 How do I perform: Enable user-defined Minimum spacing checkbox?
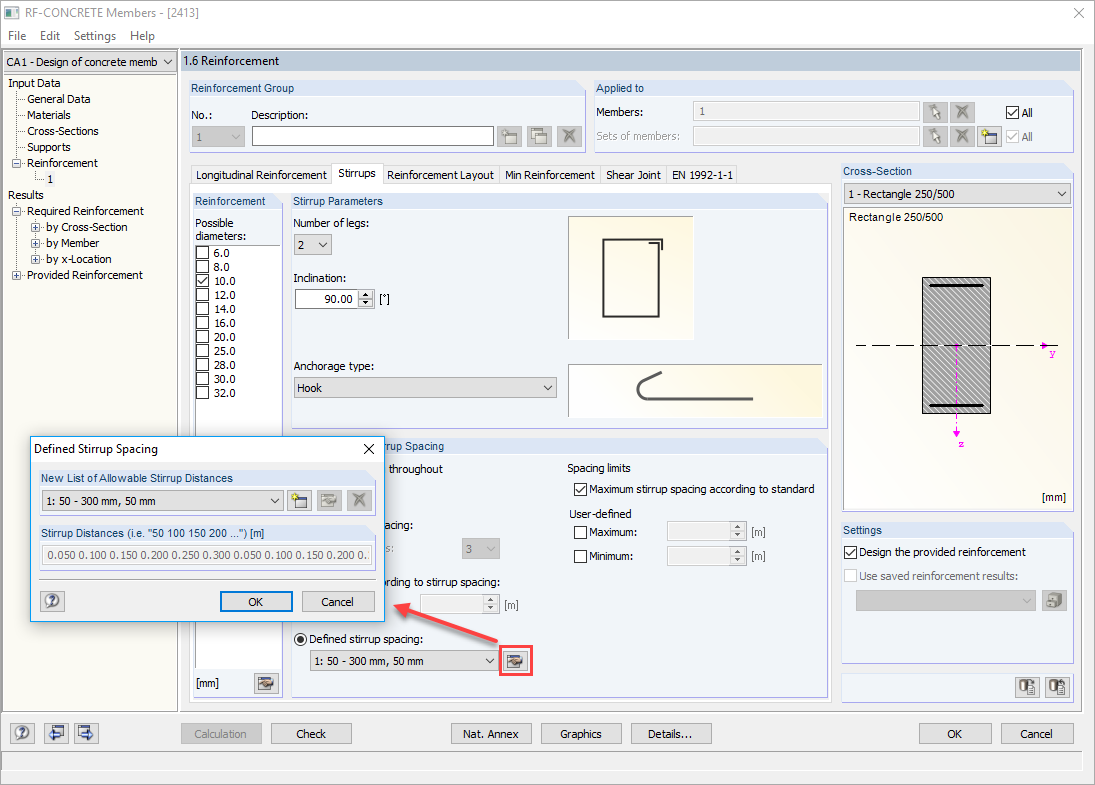[x=580, y=557]
